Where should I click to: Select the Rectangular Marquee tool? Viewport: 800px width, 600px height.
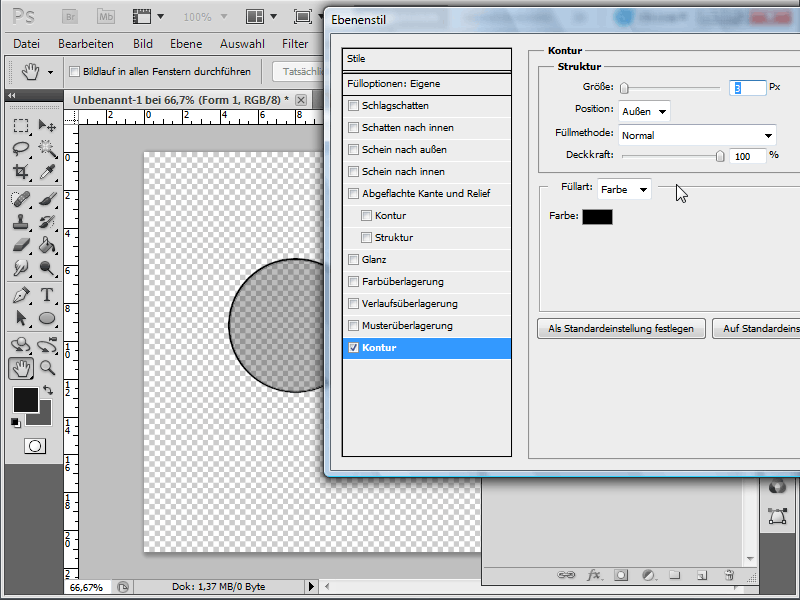coord(21,126)
